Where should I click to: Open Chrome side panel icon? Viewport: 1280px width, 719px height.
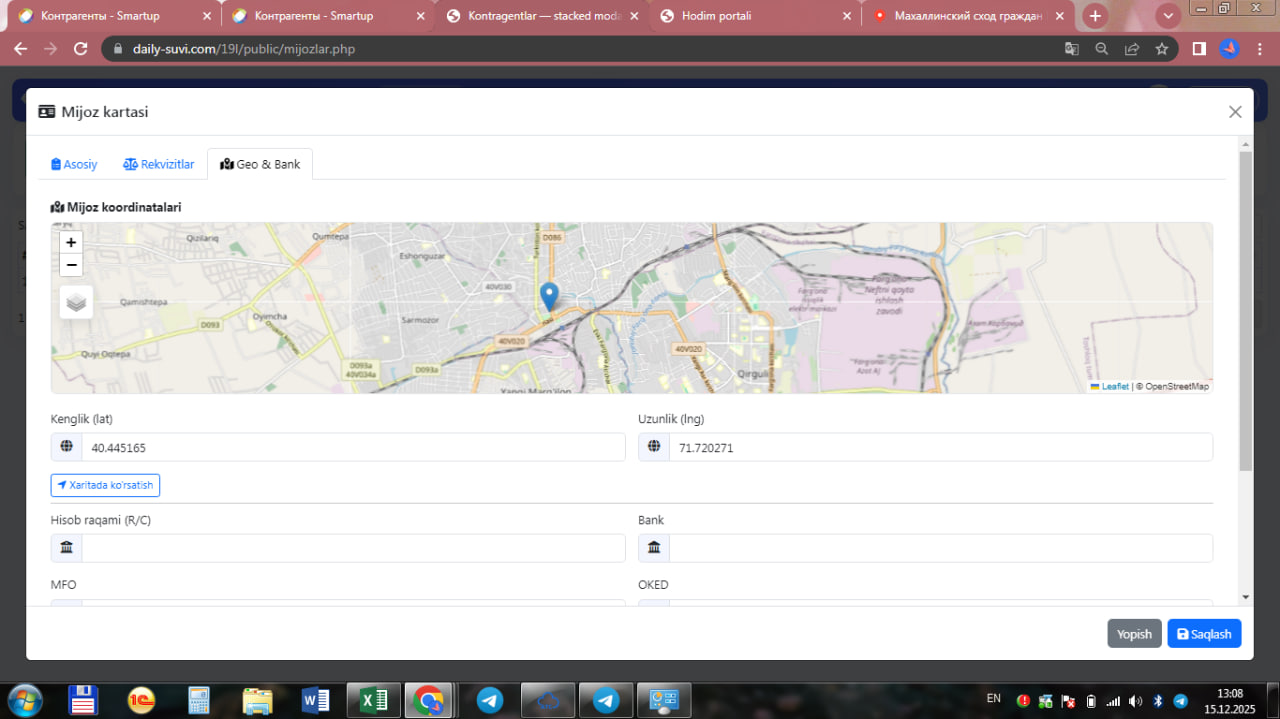[1199, 49]
